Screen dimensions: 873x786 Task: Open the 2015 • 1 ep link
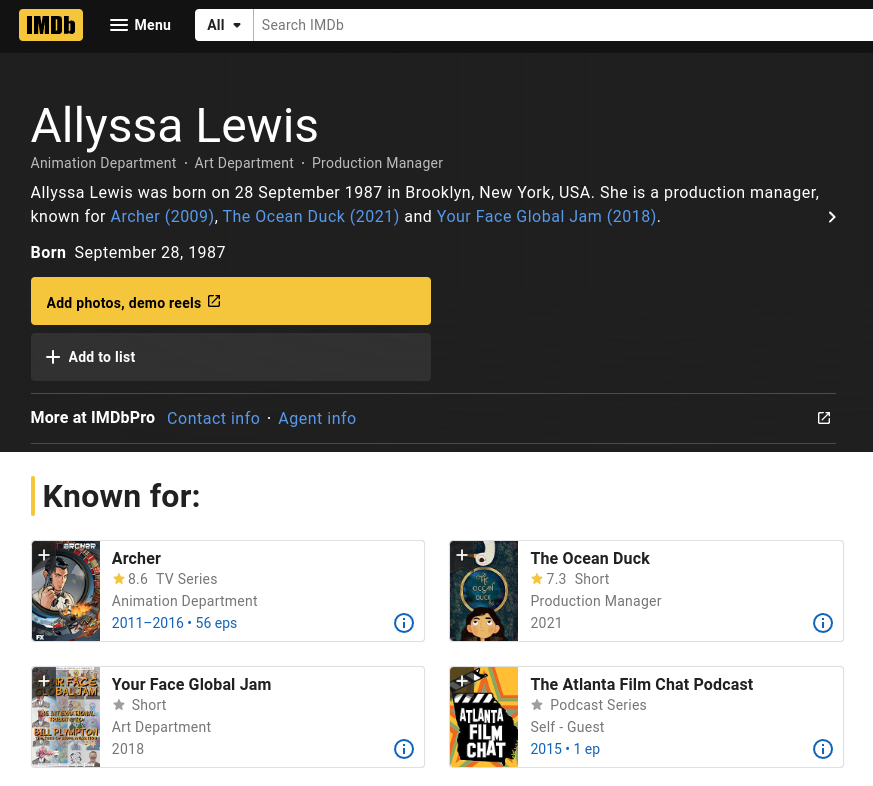(x=565, y=749)
